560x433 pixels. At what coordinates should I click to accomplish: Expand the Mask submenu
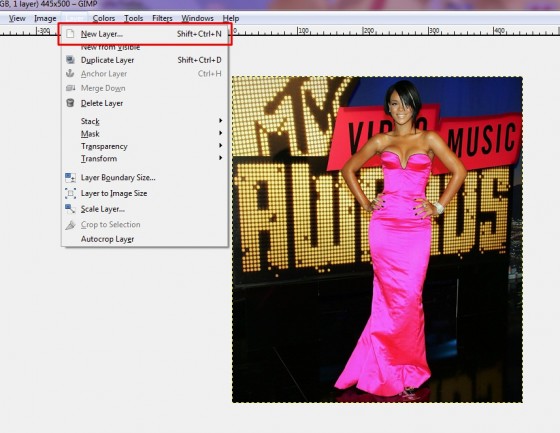click(145, 134)
